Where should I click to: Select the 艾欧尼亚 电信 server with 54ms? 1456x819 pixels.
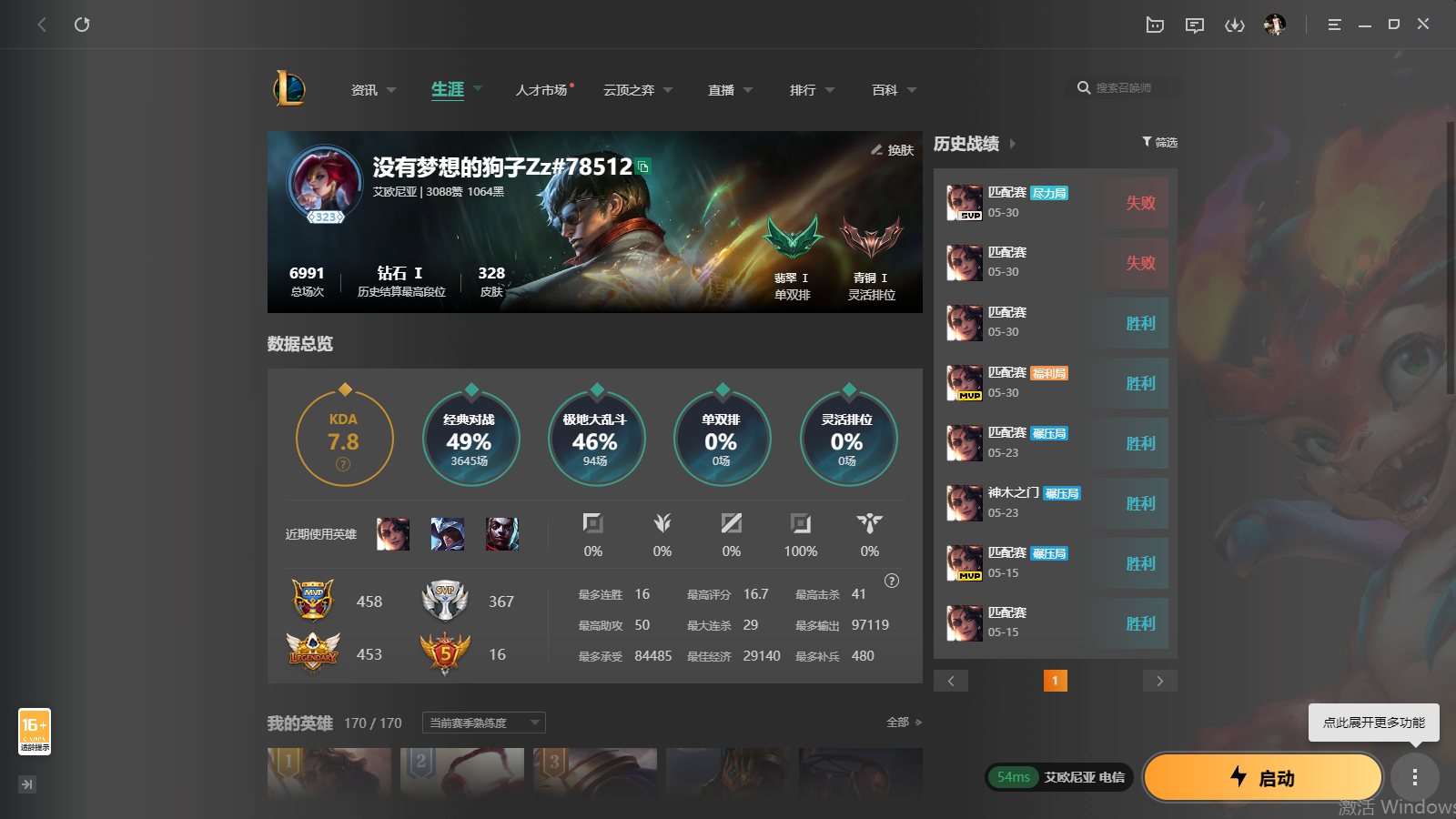tap(1059, 777)
